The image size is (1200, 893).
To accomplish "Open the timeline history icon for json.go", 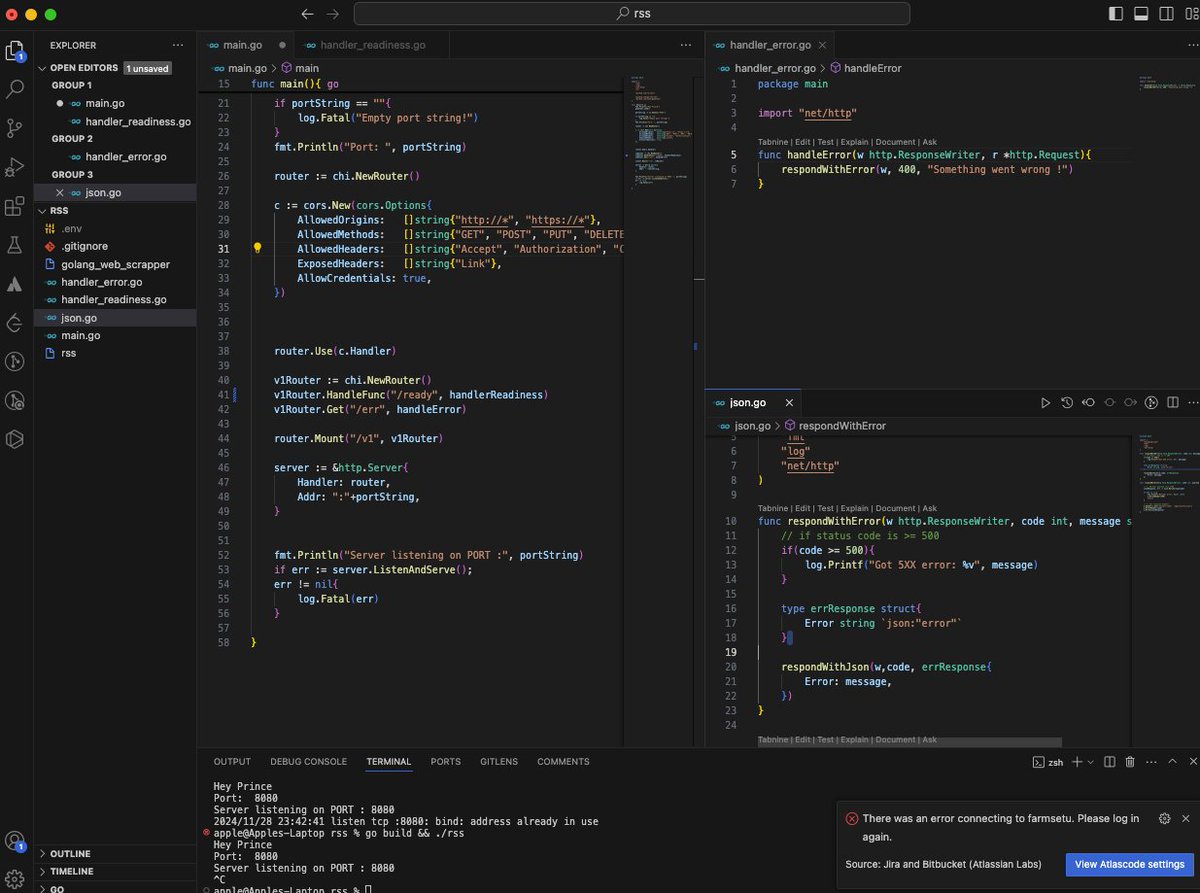I will 1067,402.
